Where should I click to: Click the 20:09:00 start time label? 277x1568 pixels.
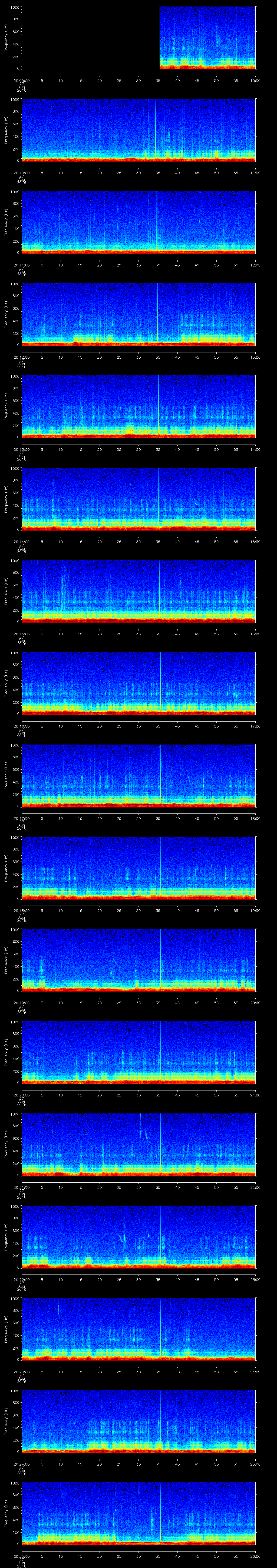22,80
